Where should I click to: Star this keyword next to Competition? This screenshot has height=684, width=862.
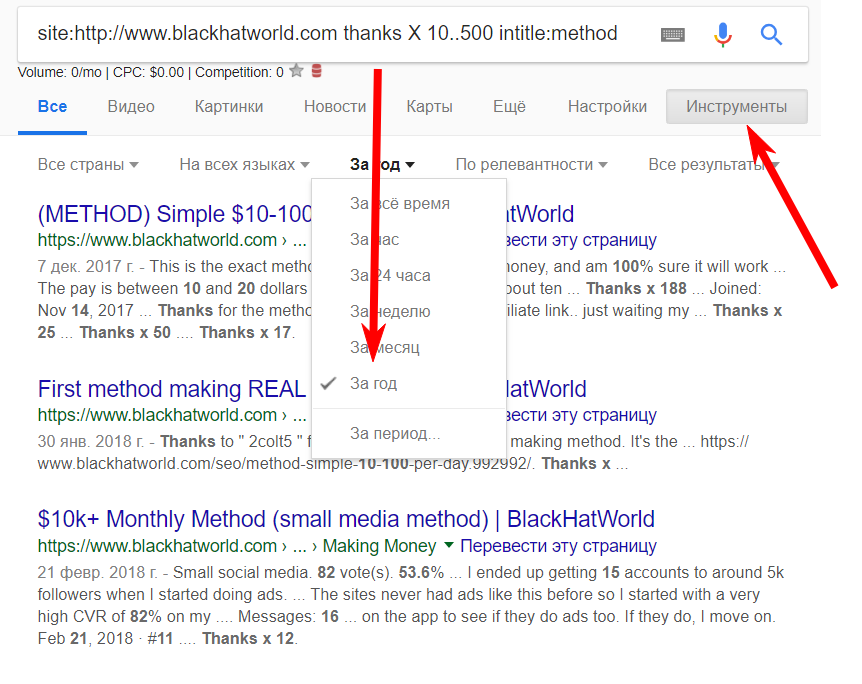(296, 70)
